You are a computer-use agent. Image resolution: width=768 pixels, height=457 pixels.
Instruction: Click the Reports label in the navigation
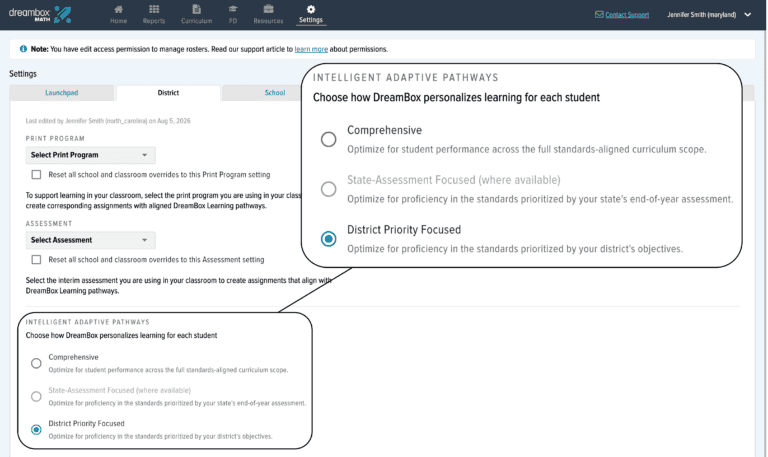pyautogui.click(x=154, y=21)
